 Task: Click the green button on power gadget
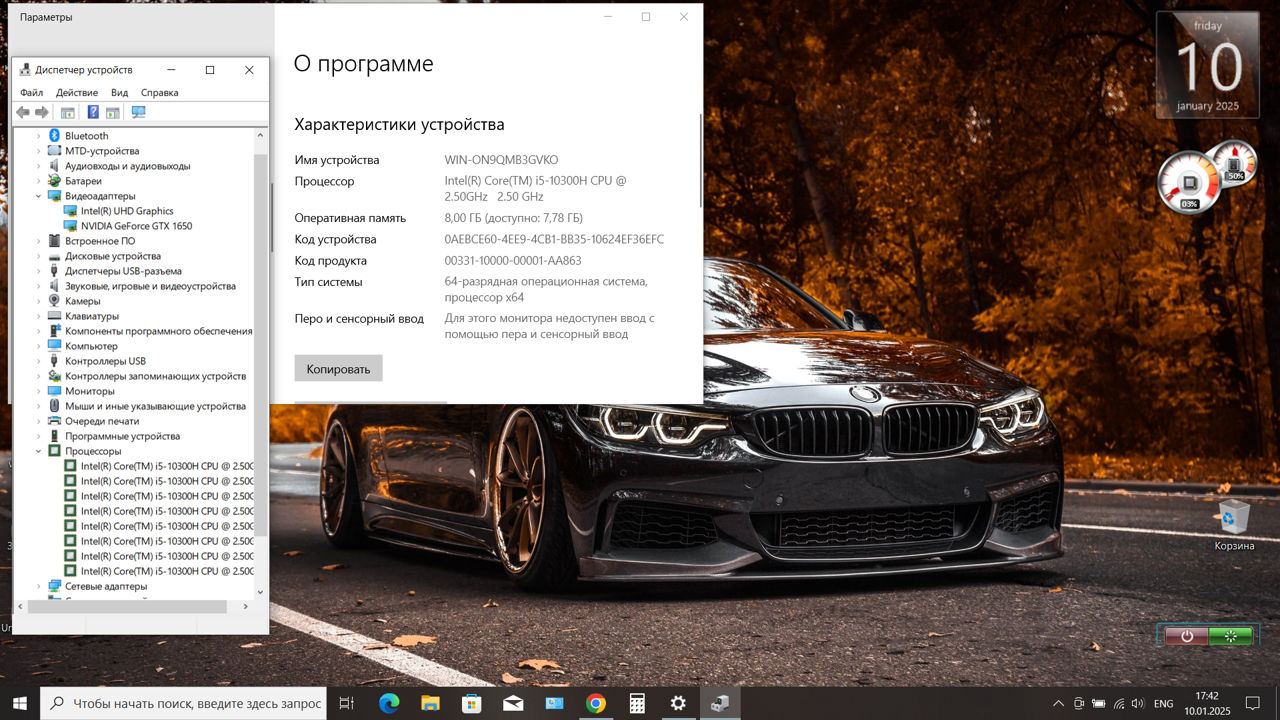click(1230, 636)
